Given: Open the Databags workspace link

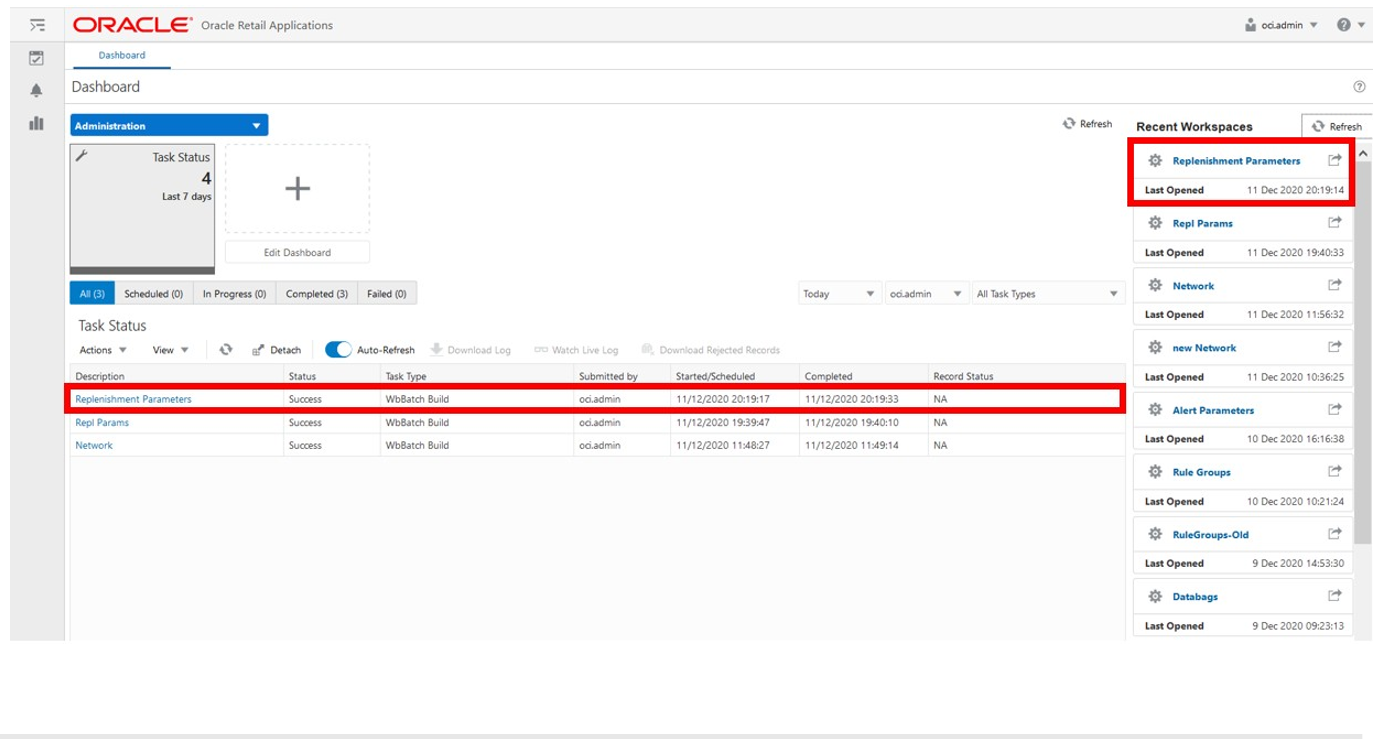Looking at the screenshot, I should tap(1195, 597).
